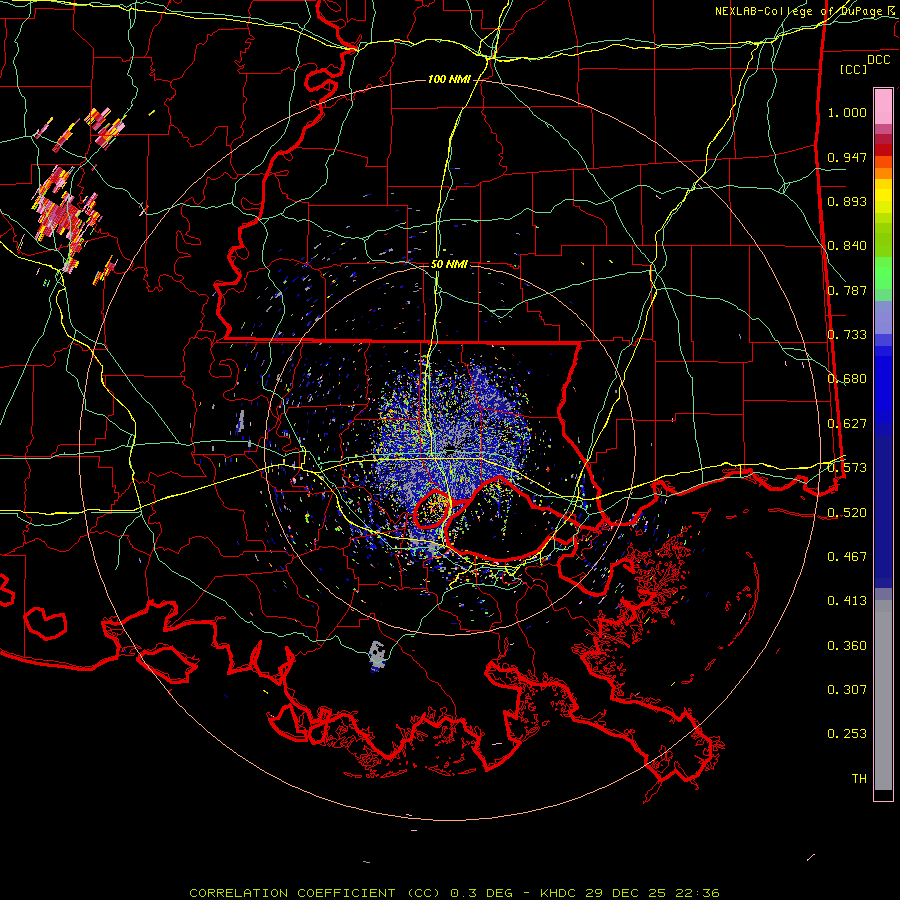The width and height of the screenshot is (900, 900).
Task: Click the isolated gray echo blob south of radar
Action: click(x=377, y=655)
